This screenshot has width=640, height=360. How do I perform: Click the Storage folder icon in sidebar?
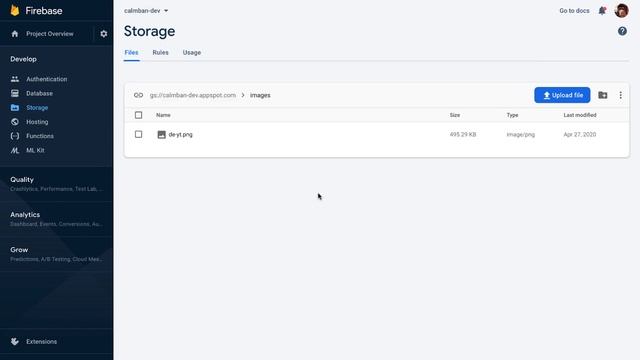point(15,108)
